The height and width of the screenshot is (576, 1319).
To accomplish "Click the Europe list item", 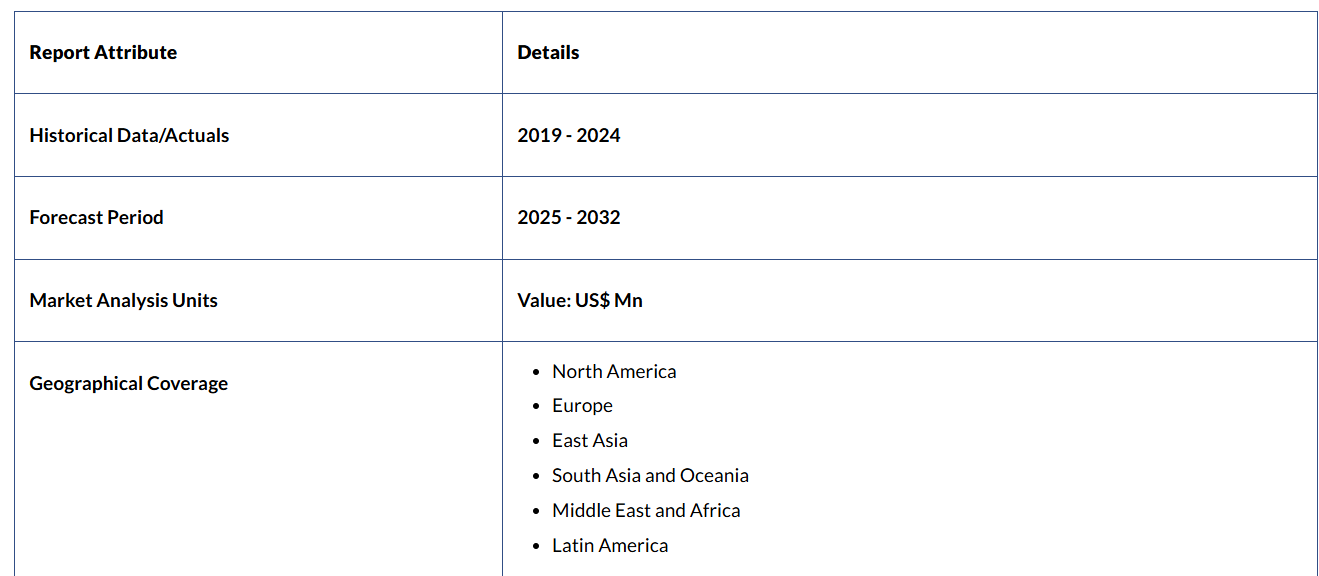I will [582, 406].
